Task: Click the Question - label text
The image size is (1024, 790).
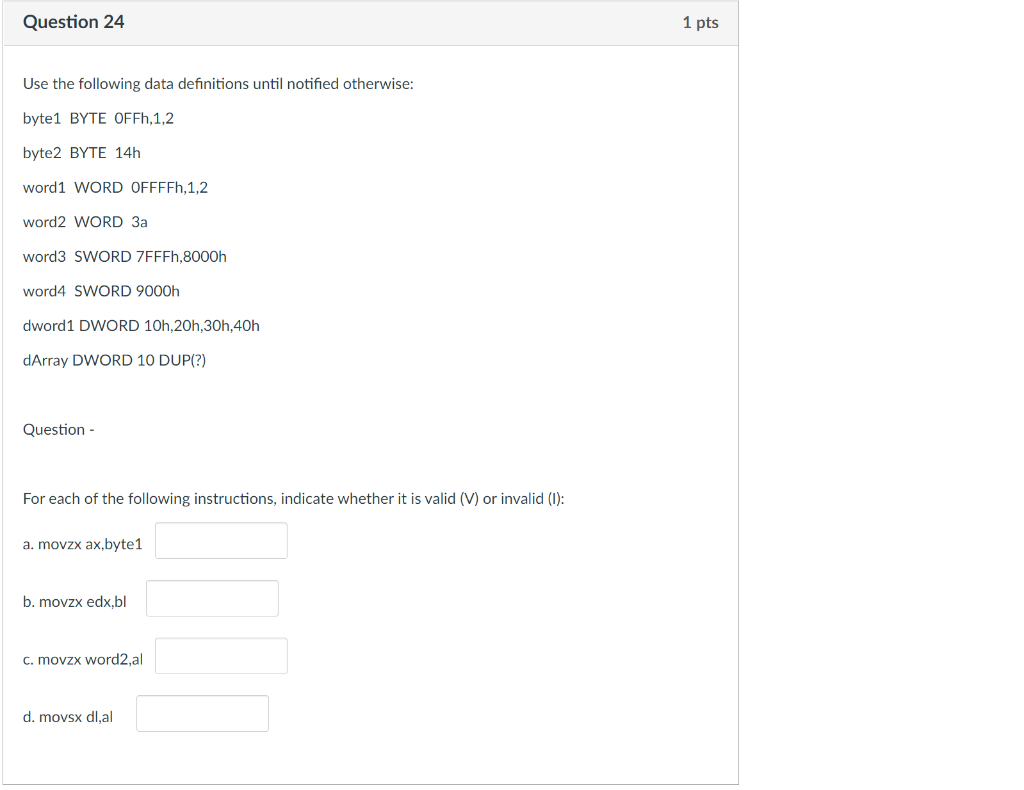Action: [58, 429]
